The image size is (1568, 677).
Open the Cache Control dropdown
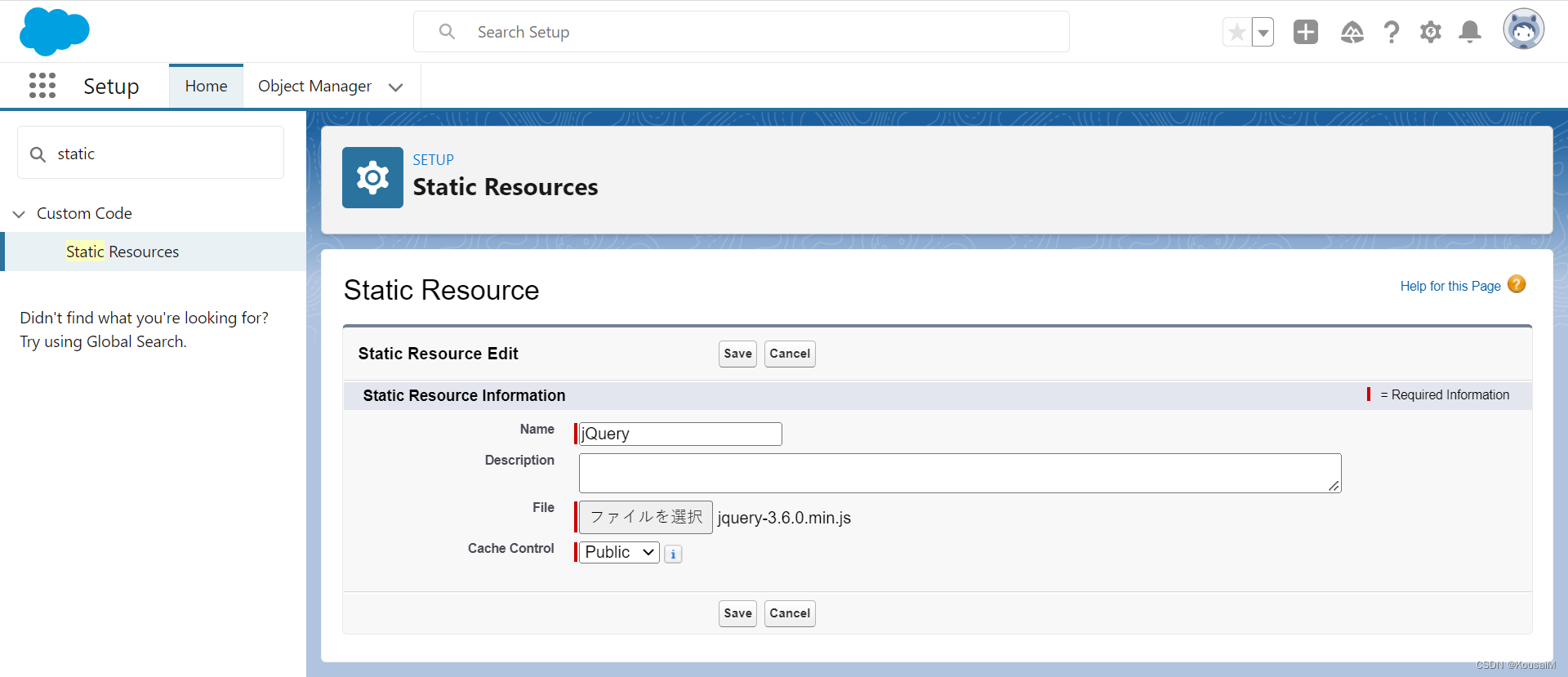619,552
